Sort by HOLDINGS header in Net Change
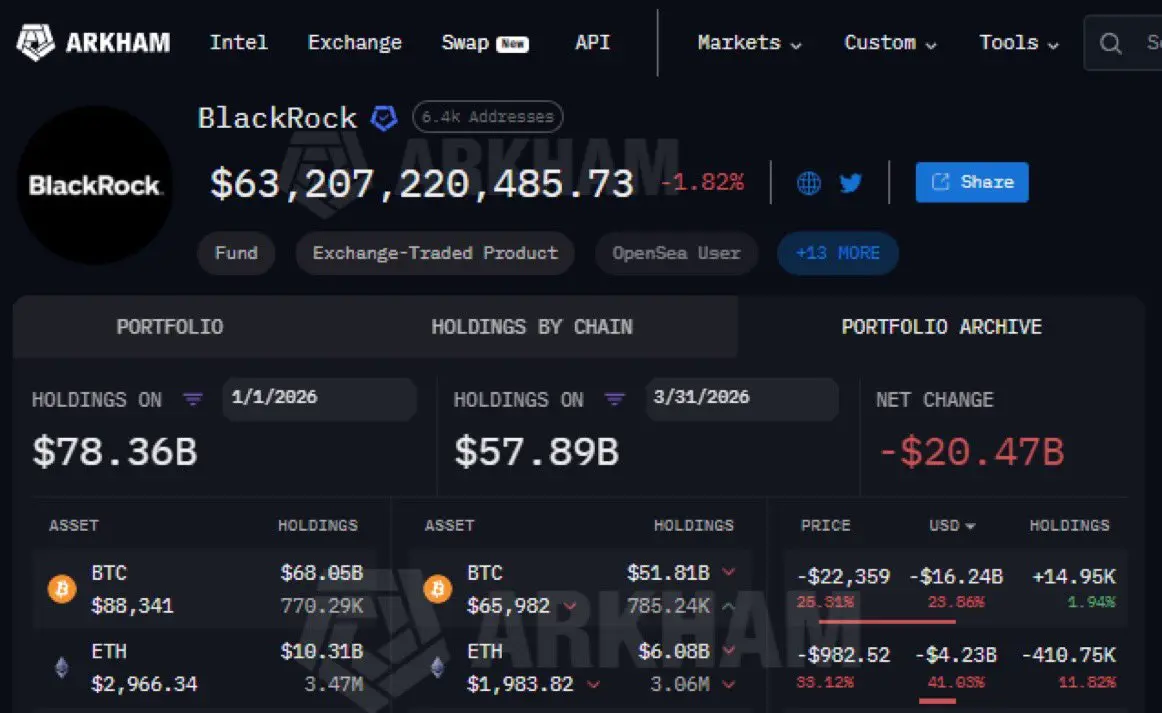 coord(1069,525)
